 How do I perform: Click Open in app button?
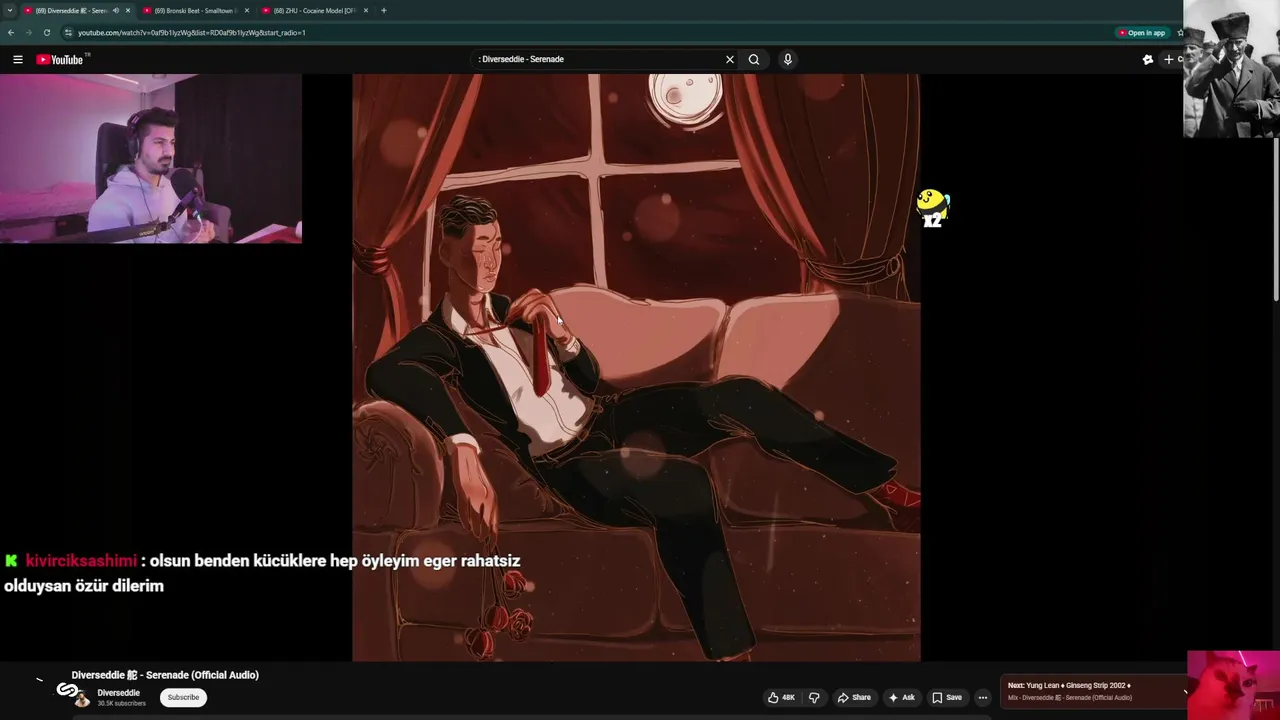(1142, 32)
